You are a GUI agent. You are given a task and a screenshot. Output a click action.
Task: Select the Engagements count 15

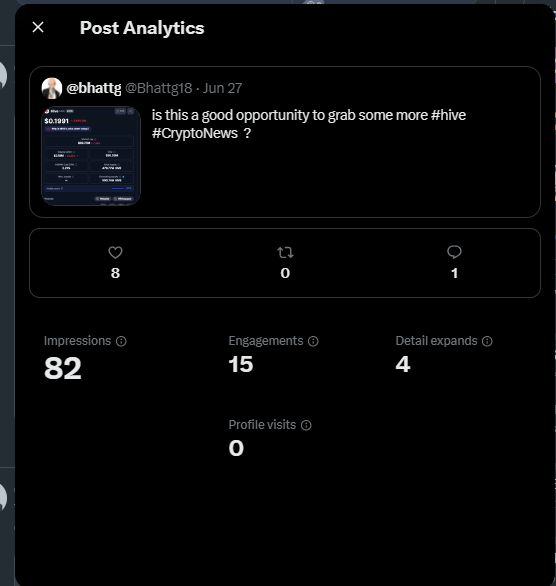tap(241, 364)
